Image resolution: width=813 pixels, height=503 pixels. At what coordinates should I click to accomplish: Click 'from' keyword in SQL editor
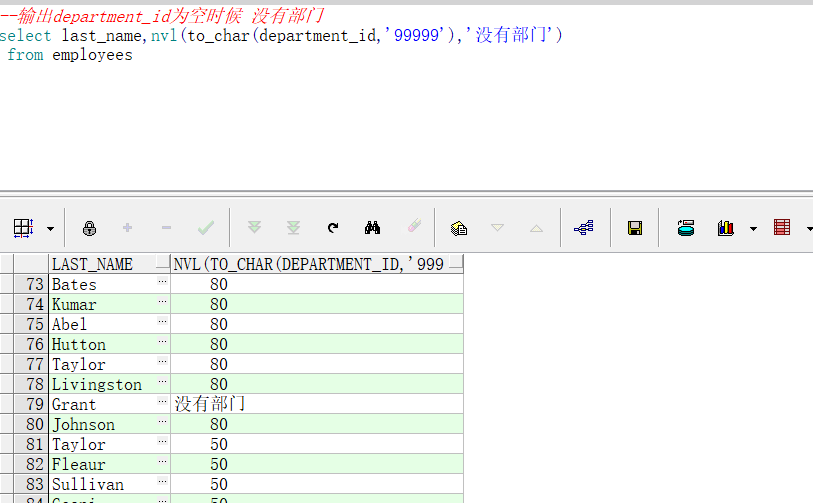coord(25,55)
